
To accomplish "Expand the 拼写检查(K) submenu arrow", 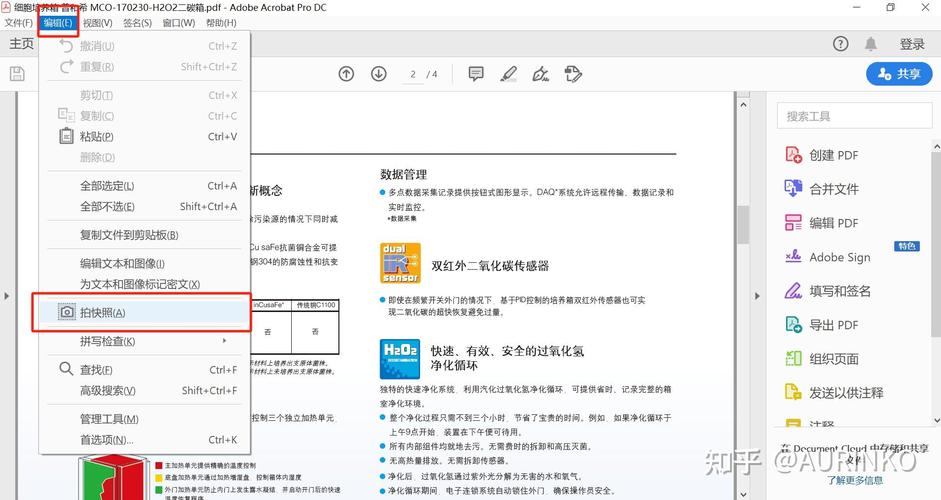I will [x=224, y=341].
